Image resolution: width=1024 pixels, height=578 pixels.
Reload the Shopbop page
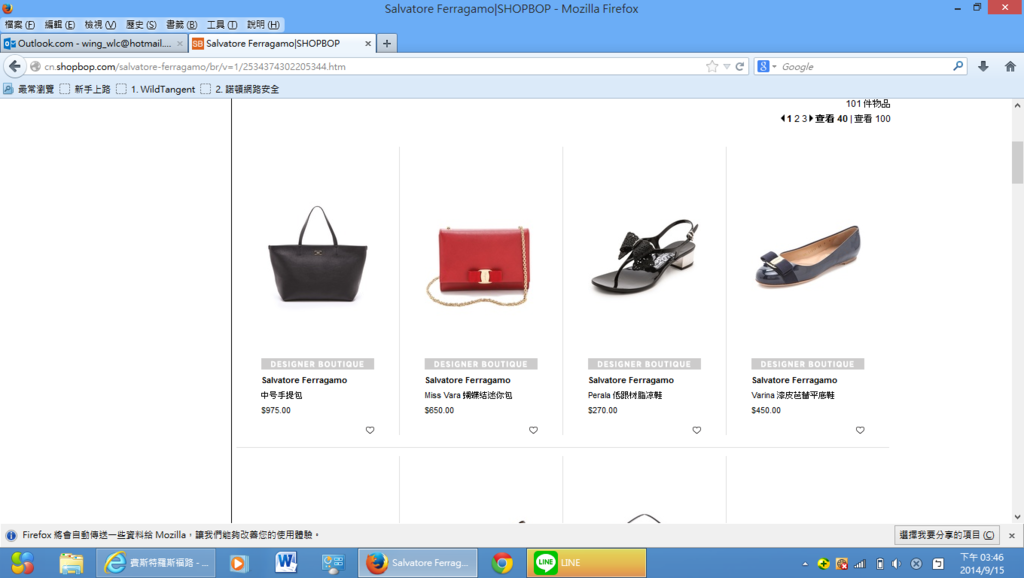coord(740,66)
